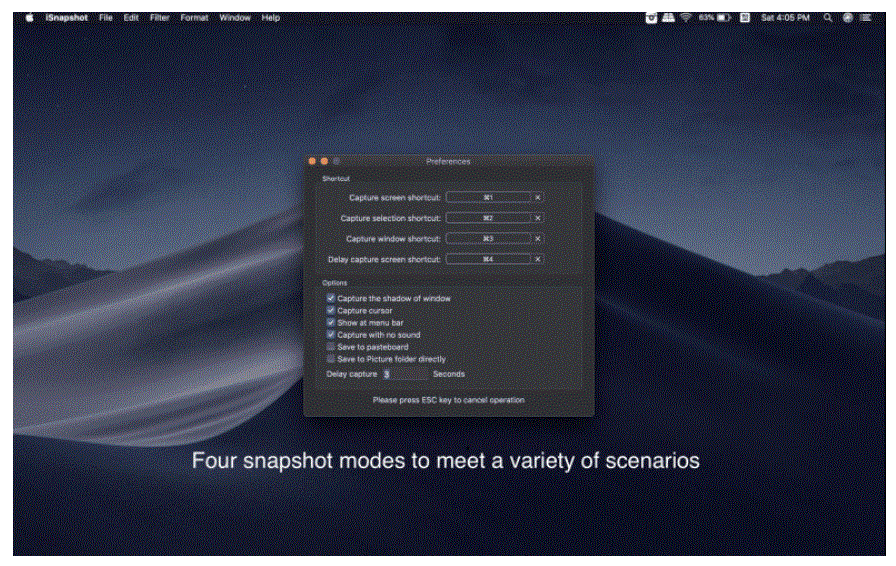Click the 'Delay capture' label
Viewport: 896px width, 566px height.
coord(352,374)
